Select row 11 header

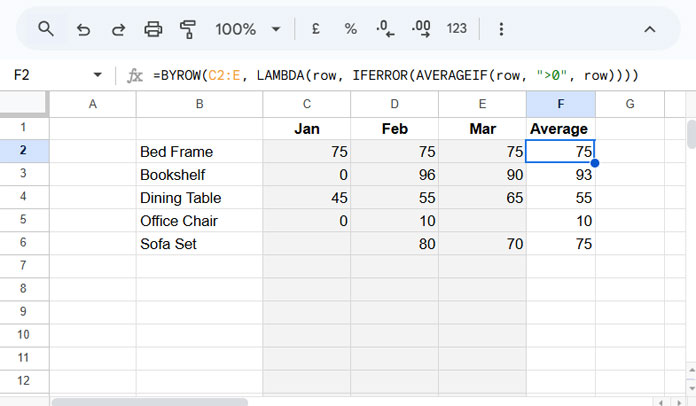(x=24, y=359)
